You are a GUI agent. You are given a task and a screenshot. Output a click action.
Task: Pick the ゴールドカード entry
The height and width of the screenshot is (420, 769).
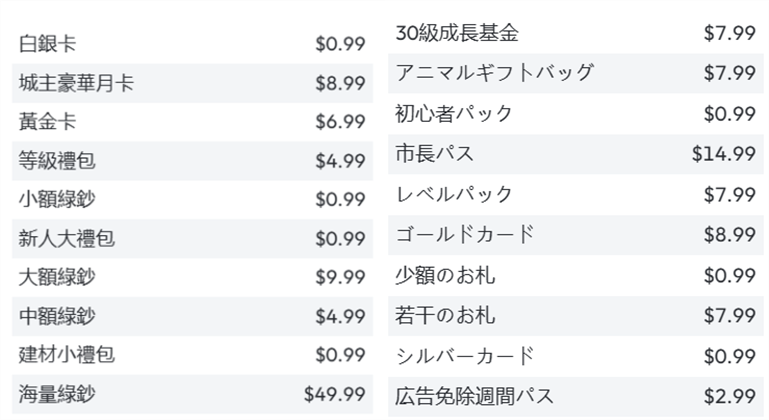pyautogui.click(x=465, y=235)
